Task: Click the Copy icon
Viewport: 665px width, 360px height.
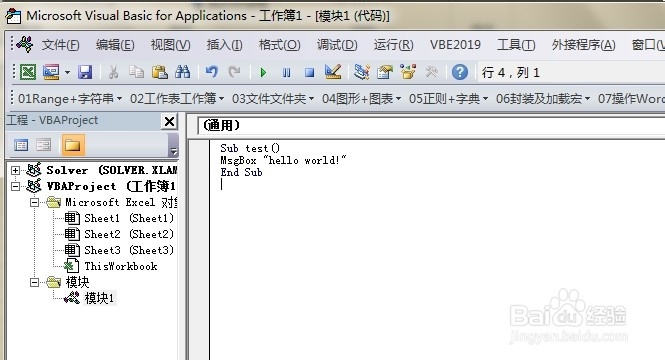Action: point(136,72)
